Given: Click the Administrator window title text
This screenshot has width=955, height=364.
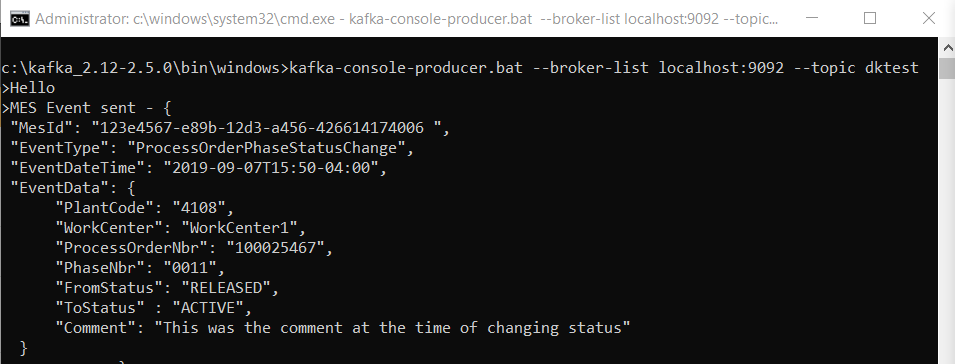Looking at the screenshot, I should click(407, 19).
